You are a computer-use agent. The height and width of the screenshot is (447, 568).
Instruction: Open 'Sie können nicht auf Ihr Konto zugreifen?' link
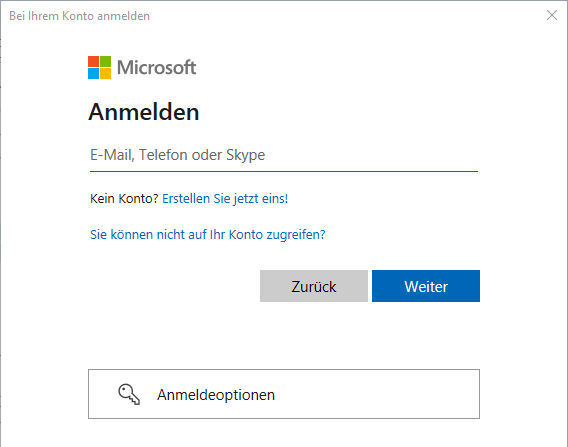tap(208, 234)
